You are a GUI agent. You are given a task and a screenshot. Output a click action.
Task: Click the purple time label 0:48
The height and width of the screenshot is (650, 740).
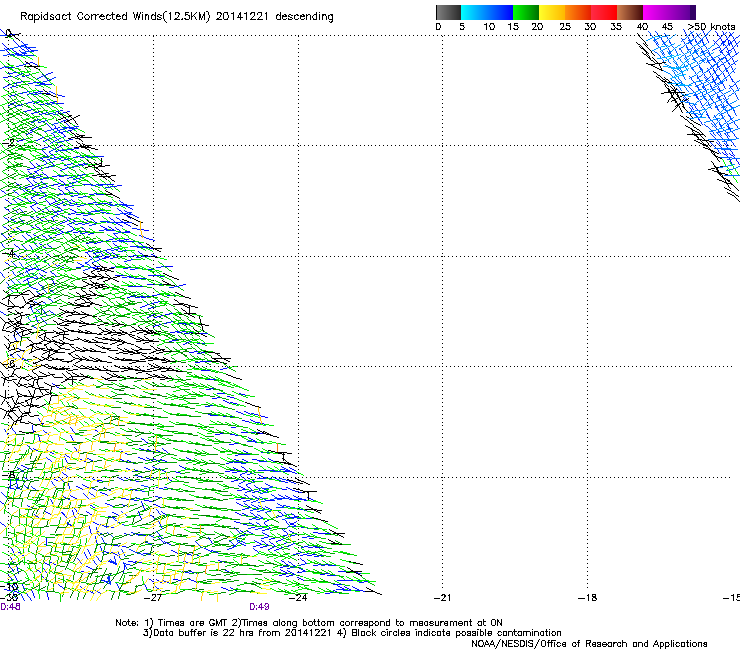[x=10, y=607]
